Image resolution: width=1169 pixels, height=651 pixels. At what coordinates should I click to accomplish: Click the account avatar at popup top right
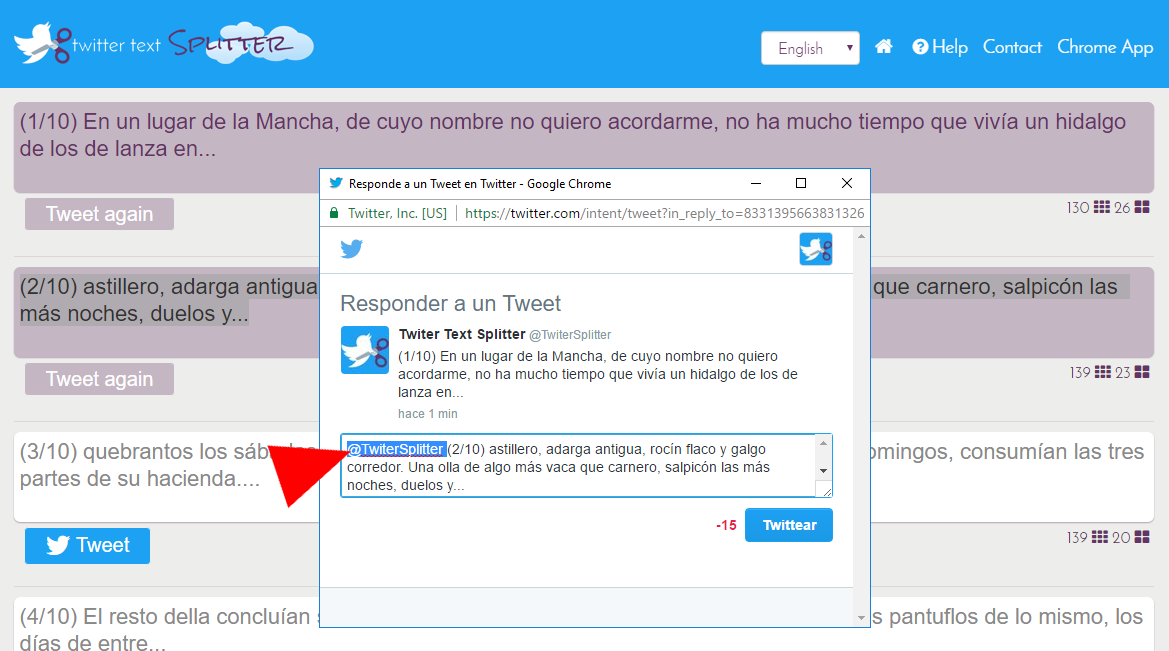pos(816,249)
